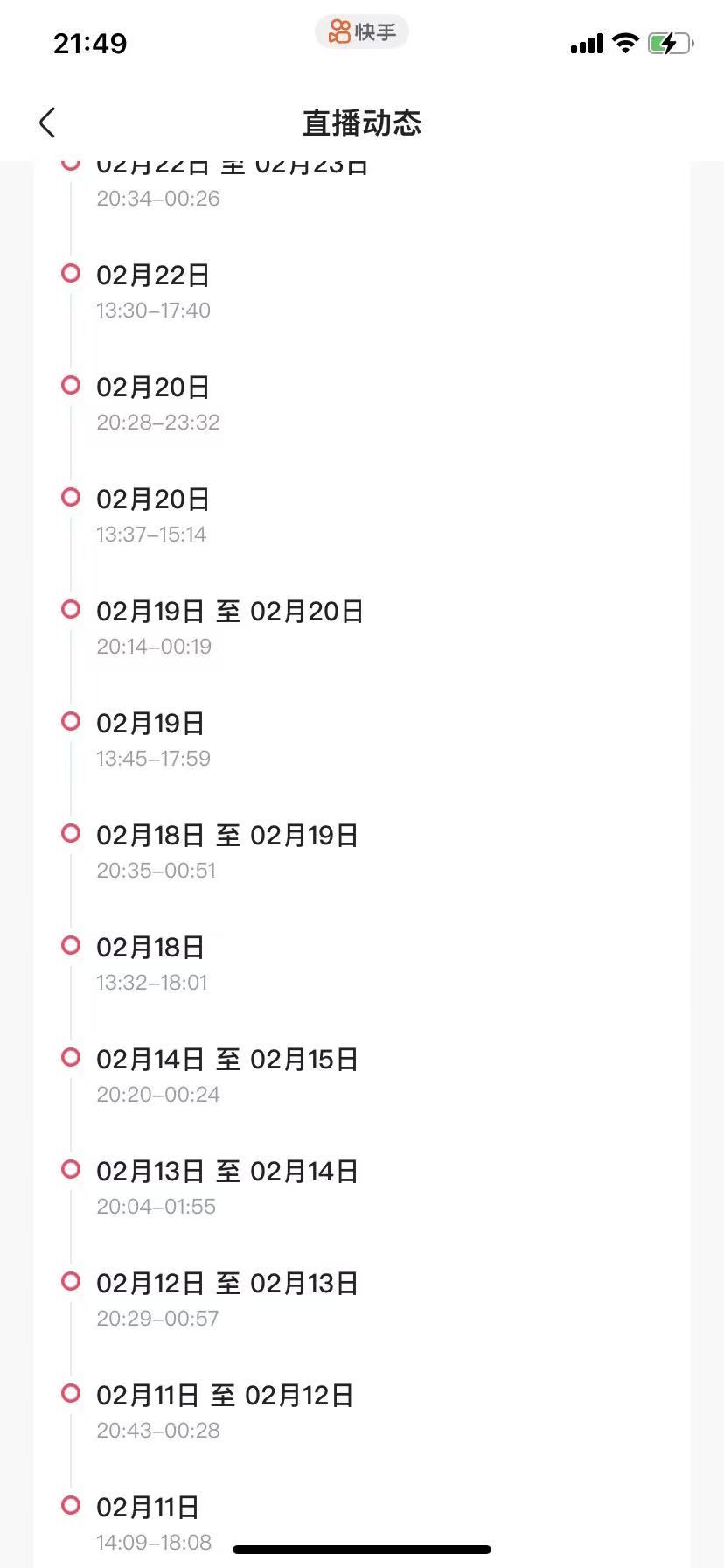This screenshot has height=1568, width=724.
Task: Open the 02月20日 20:28–23:32 livestream entry
Action: 157,402
